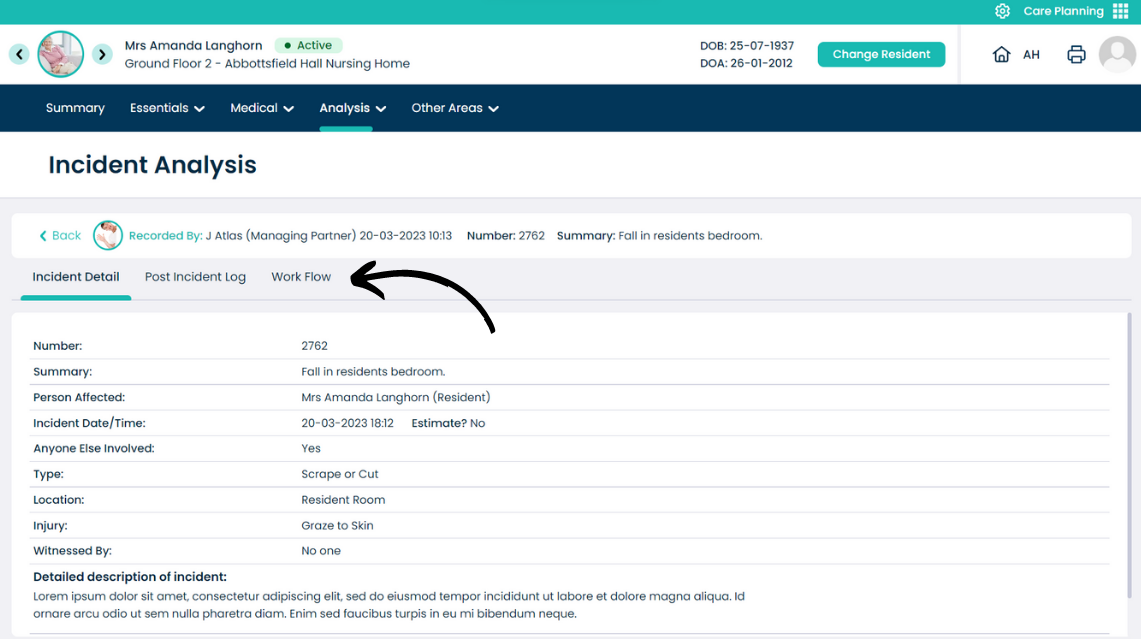Expand the Medical dropdown
1141x639 pixels.
[x=262, y=108]
